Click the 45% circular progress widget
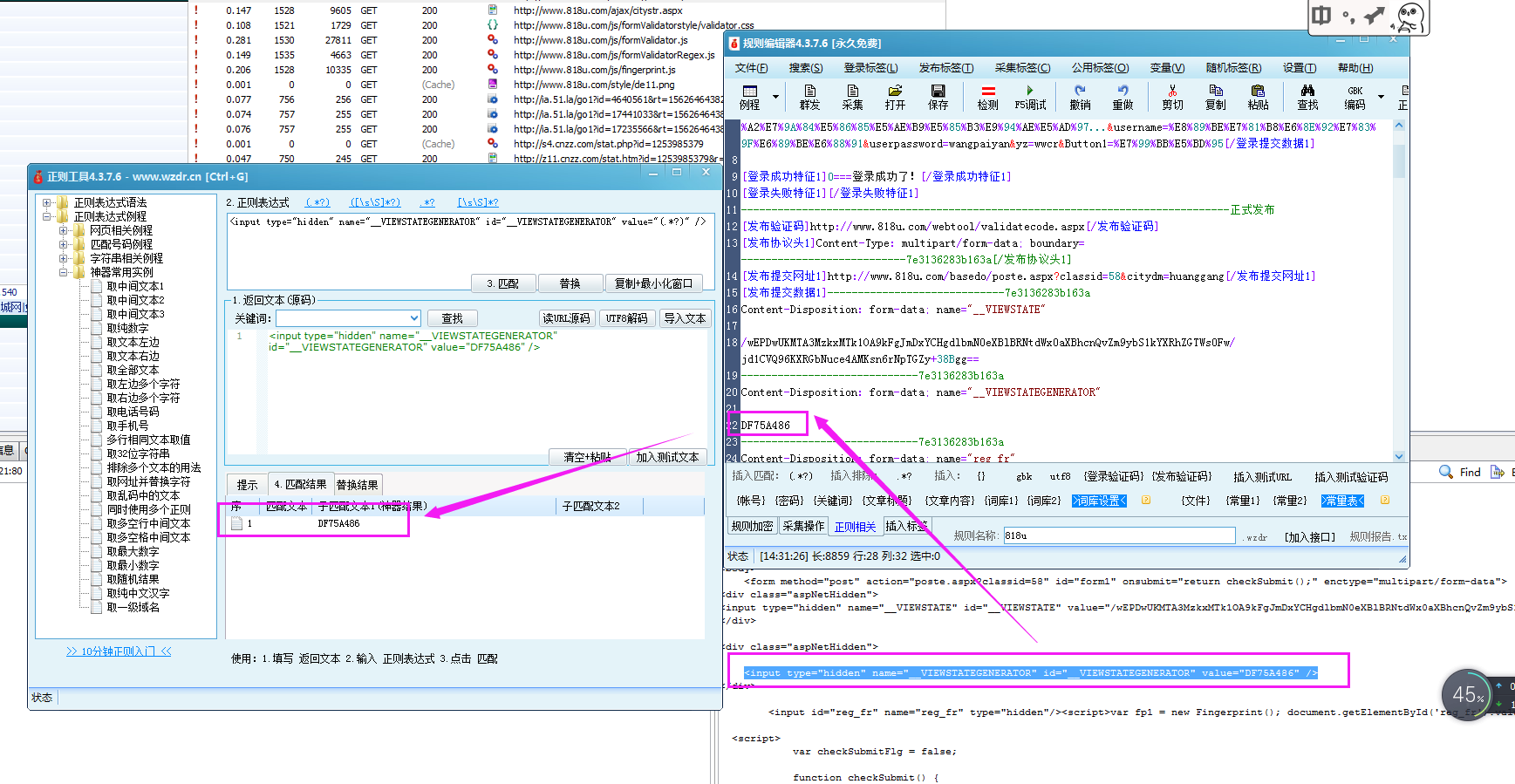The width and height of the screenshot is (1515, 784). [1468, 695]
